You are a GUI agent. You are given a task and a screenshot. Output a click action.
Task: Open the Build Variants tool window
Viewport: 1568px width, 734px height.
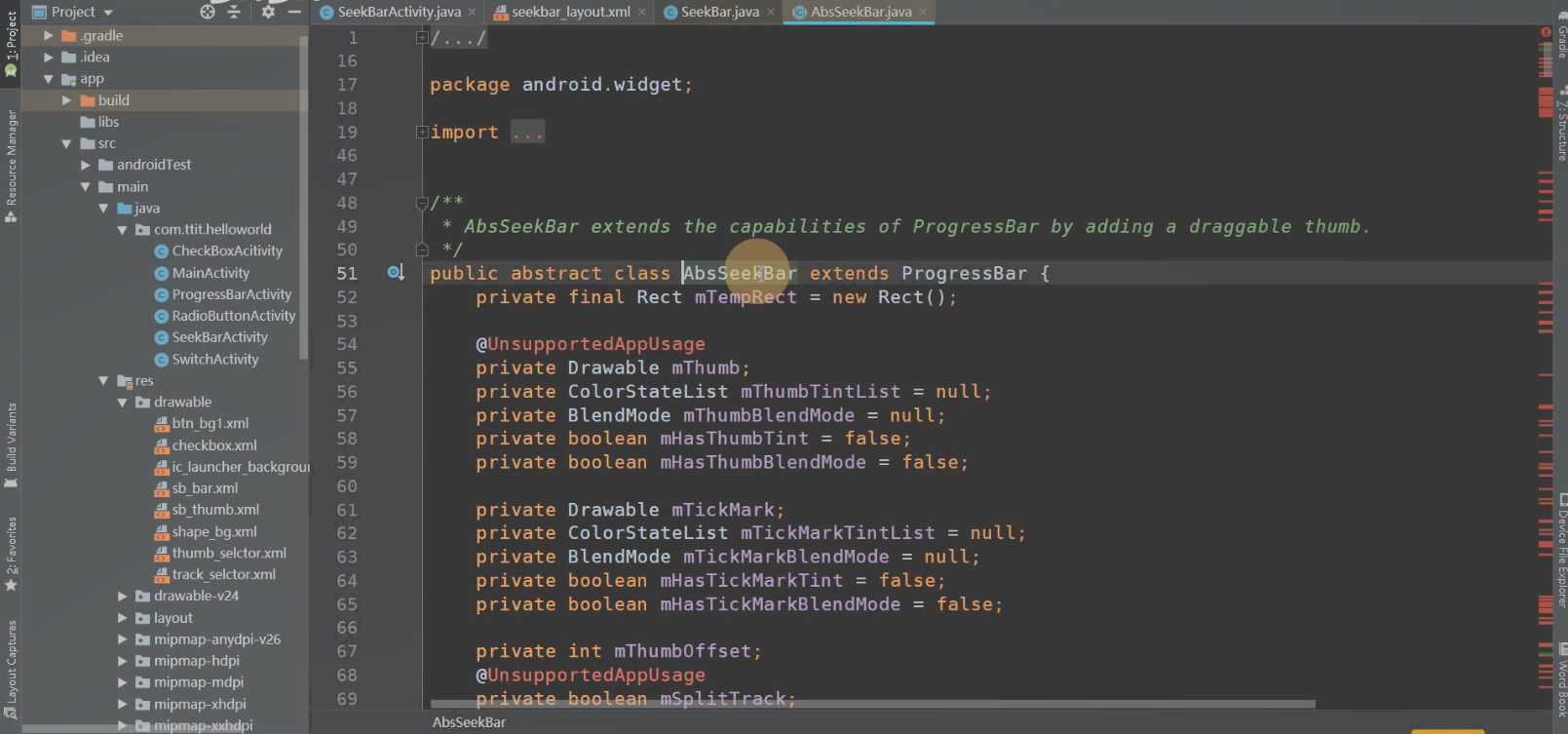pos(11,445)
